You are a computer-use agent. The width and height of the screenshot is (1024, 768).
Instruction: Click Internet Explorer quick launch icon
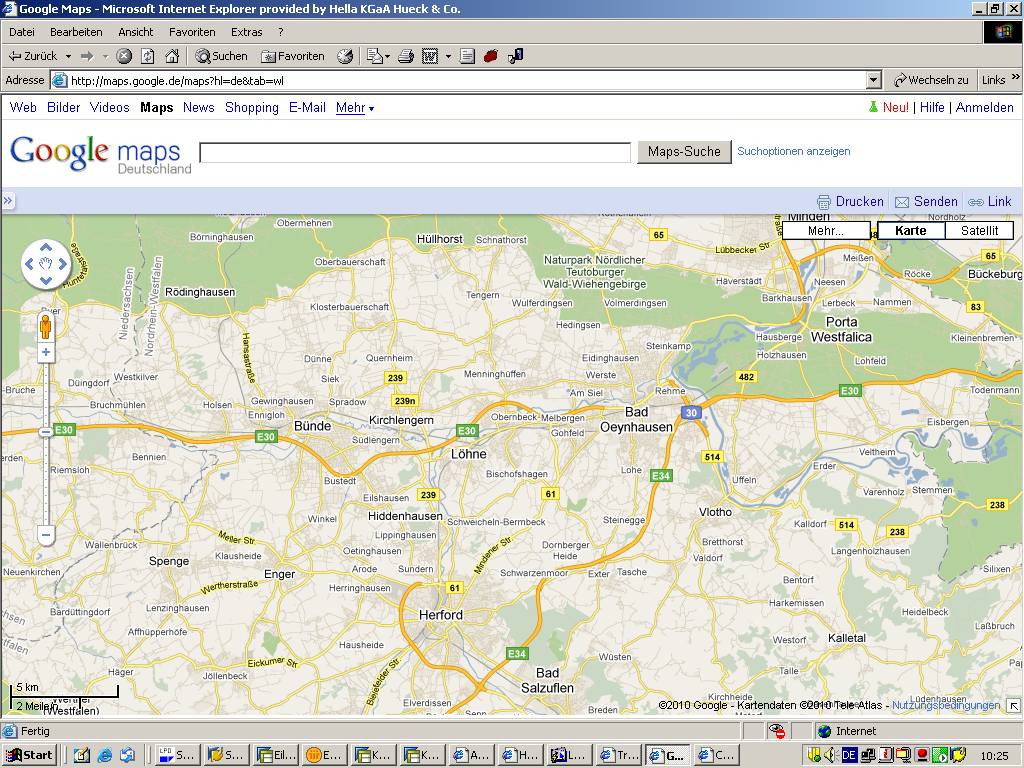(104, 756)
